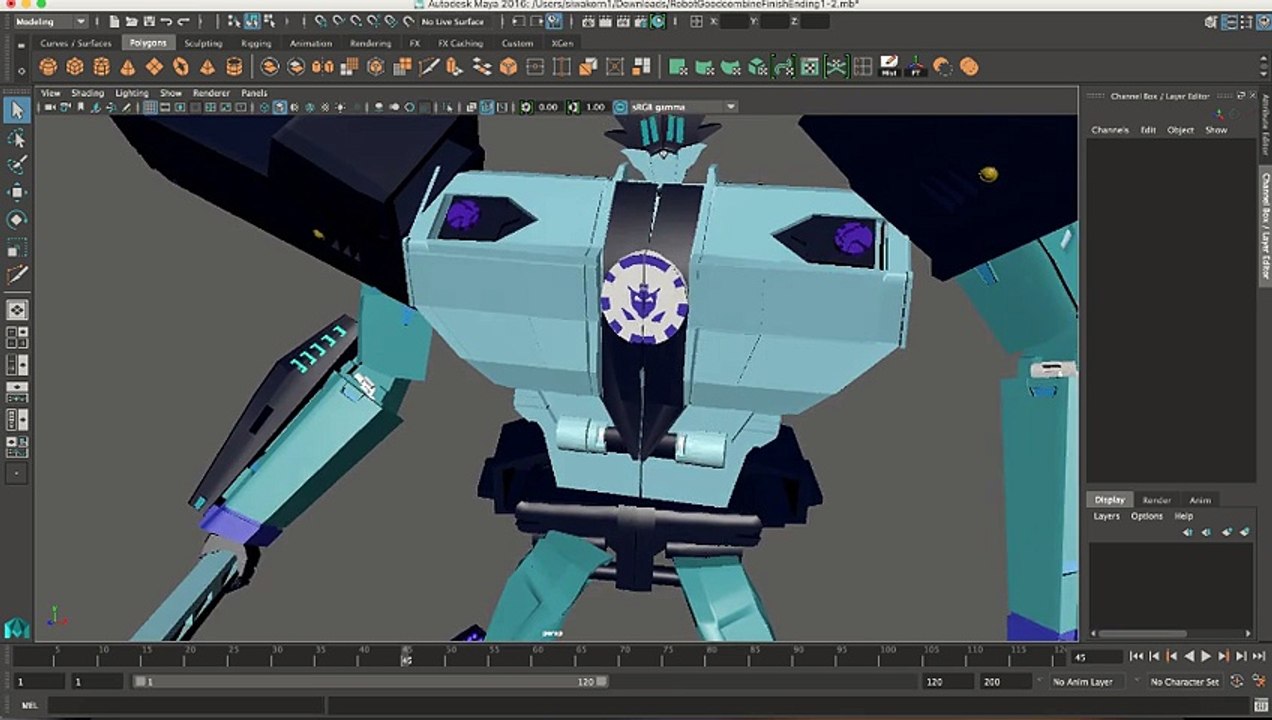Activate the Lasso select tool

pos(17,137)
